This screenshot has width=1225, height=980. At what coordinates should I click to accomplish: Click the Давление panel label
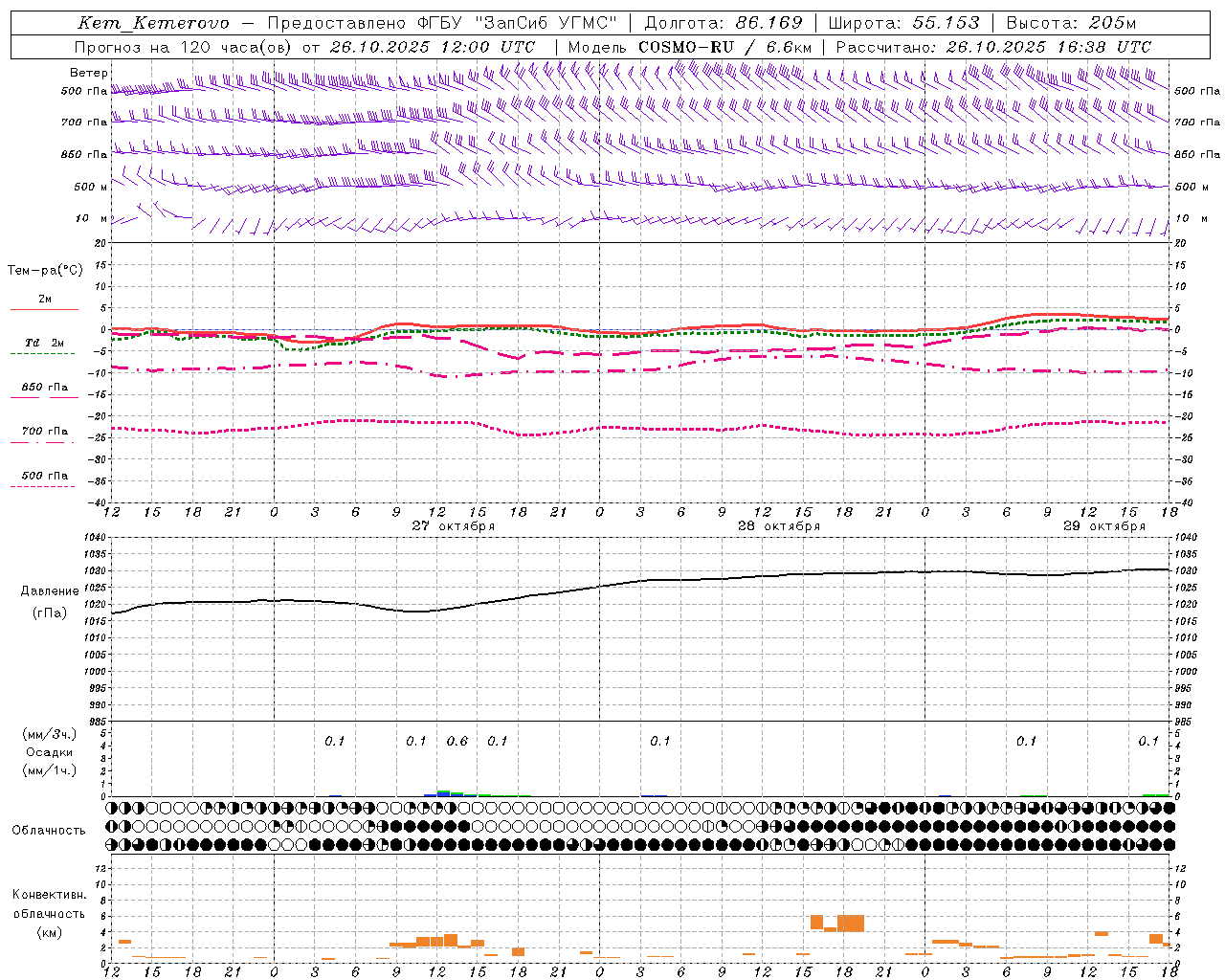click(50, 591)
